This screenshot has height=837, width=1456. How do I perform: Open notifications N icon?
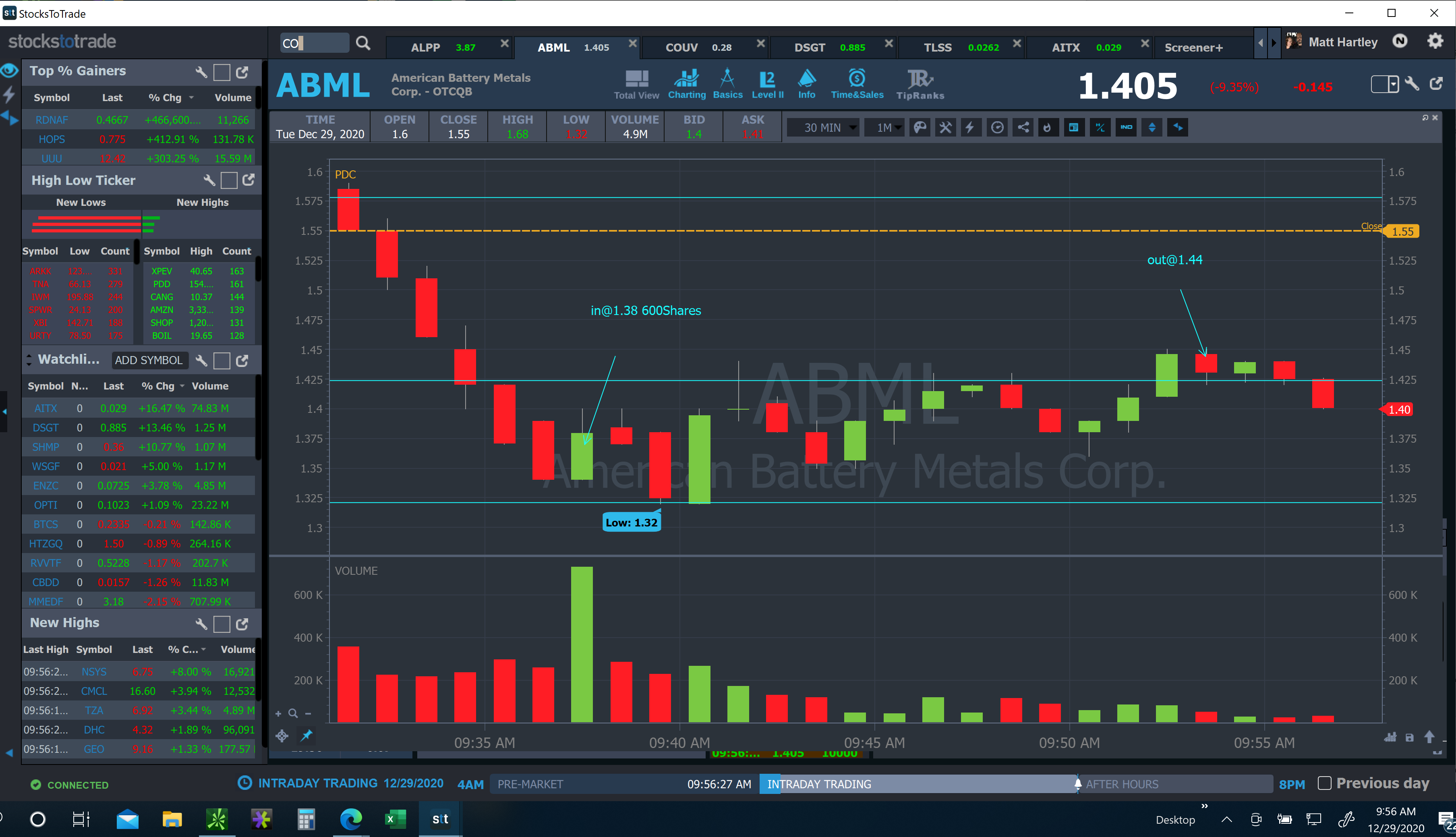pyautogui.click(x=1400, y=41)
